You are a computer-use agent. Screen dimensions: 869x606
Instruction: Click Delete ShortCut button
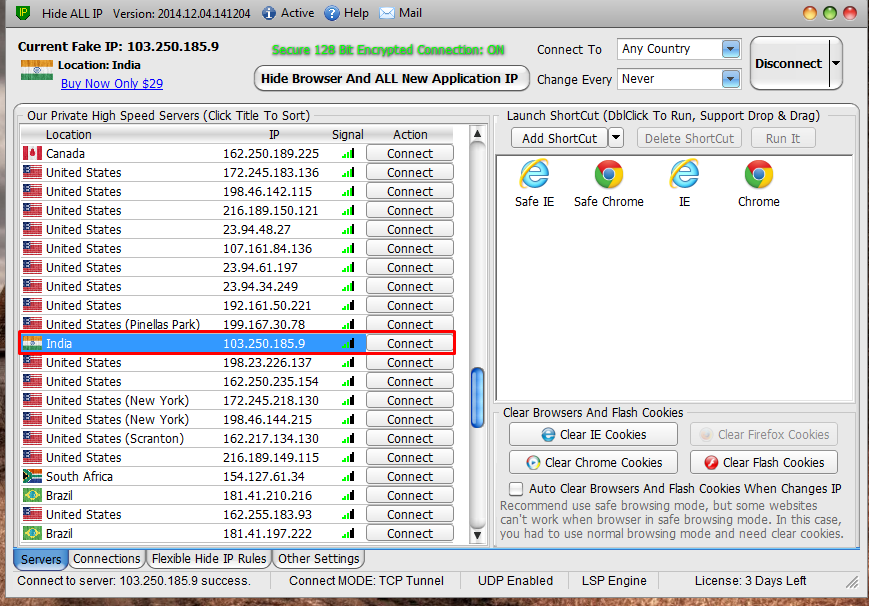[x=689, y=138]
